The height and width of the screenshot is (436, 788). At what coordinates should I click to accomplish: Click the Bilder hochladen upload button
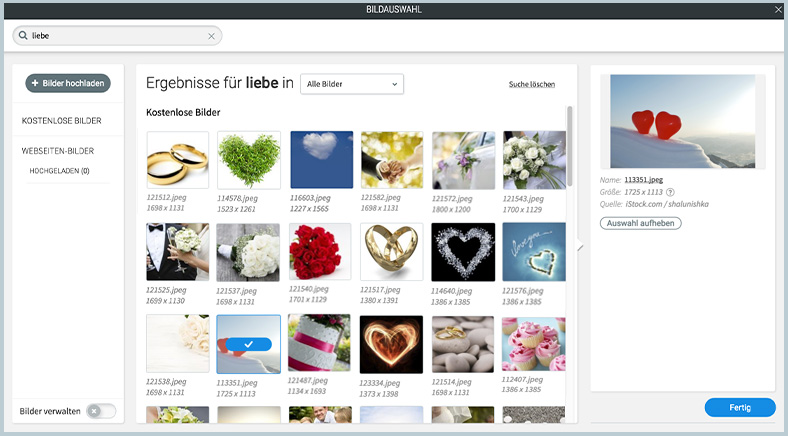pos(68,84)
